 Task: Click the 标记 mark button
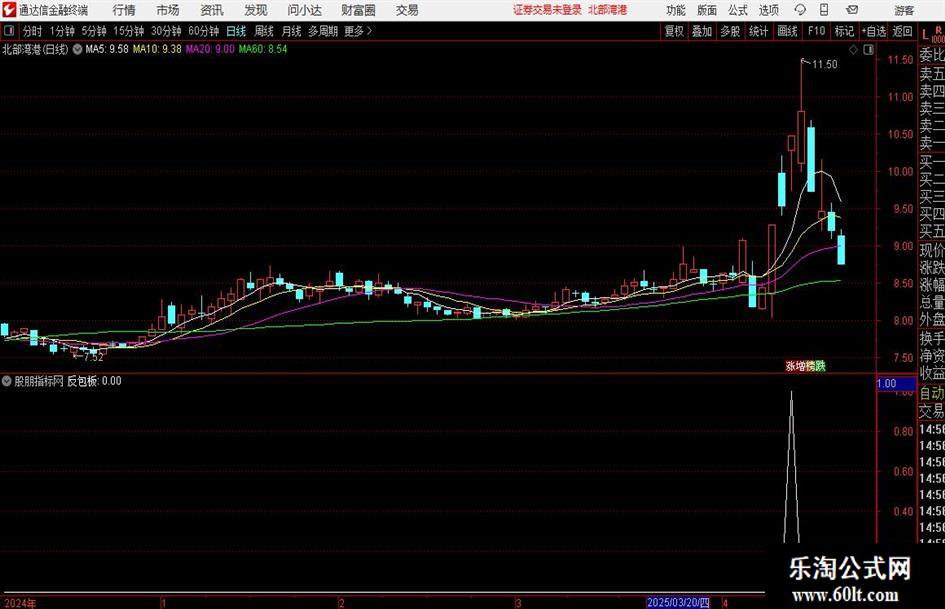pyautogui.click(x=844, y=31)
